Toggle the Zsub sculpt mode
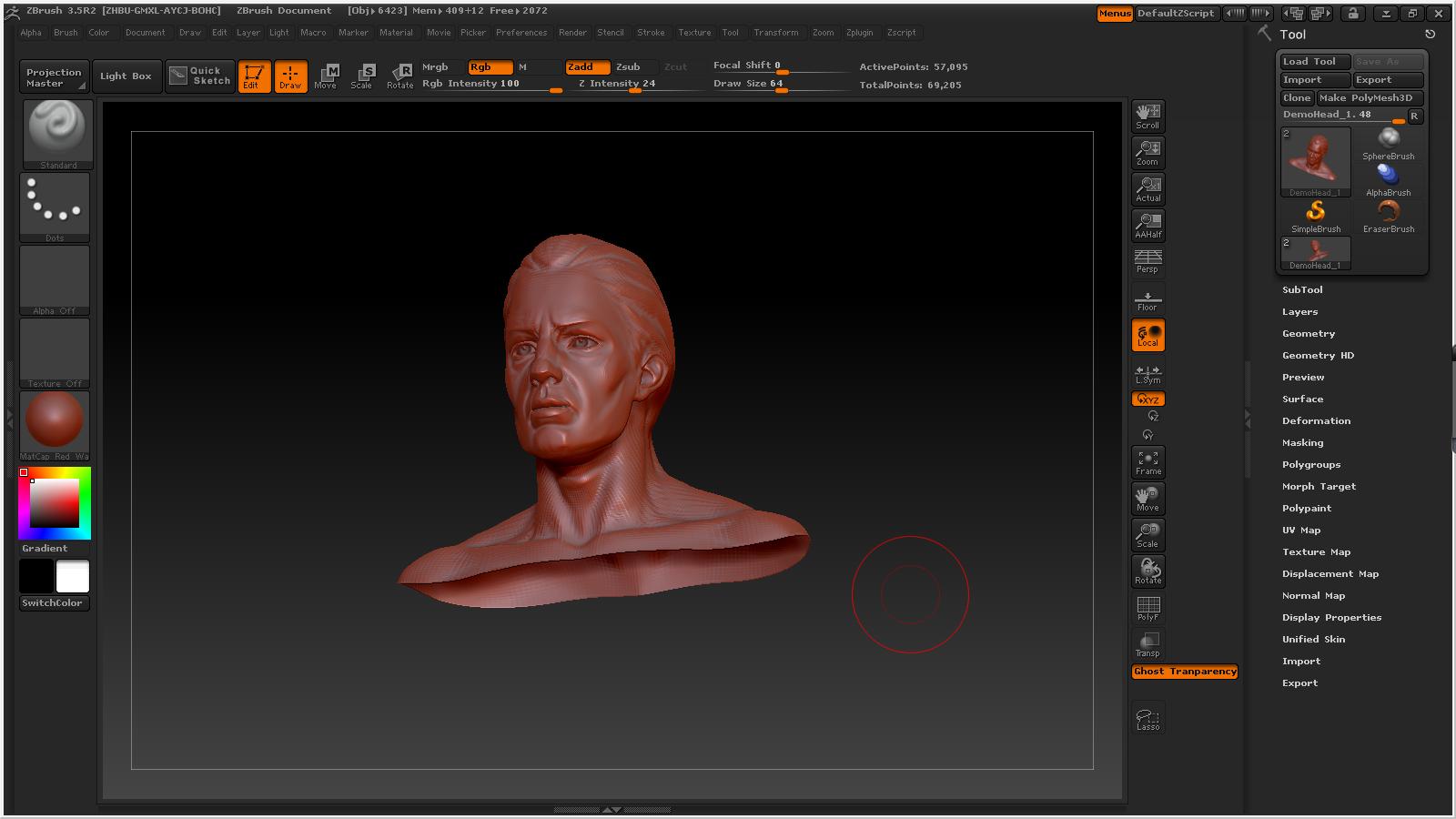 pyautogui.click(x=628, y=67)
